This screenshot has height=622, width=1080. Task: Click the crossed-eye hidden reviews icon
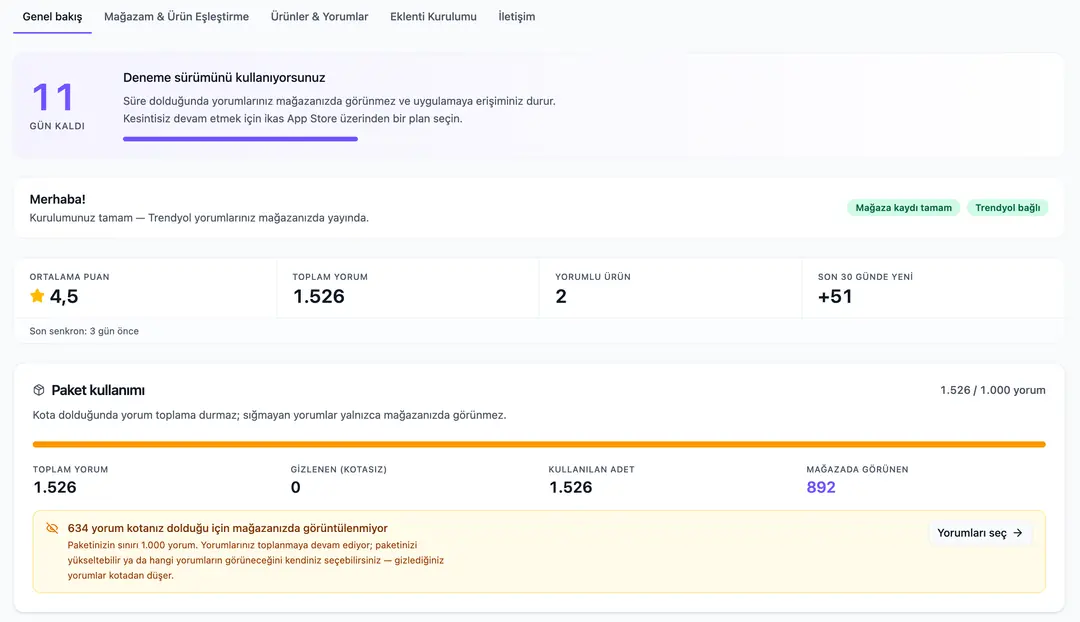pos(52,528)
